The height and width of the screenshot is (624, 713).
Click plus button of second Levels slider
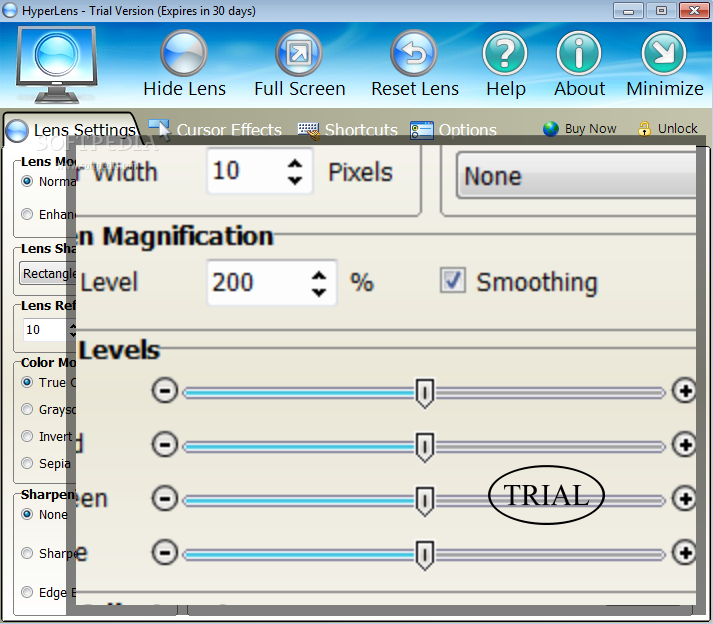coord(685,444)
